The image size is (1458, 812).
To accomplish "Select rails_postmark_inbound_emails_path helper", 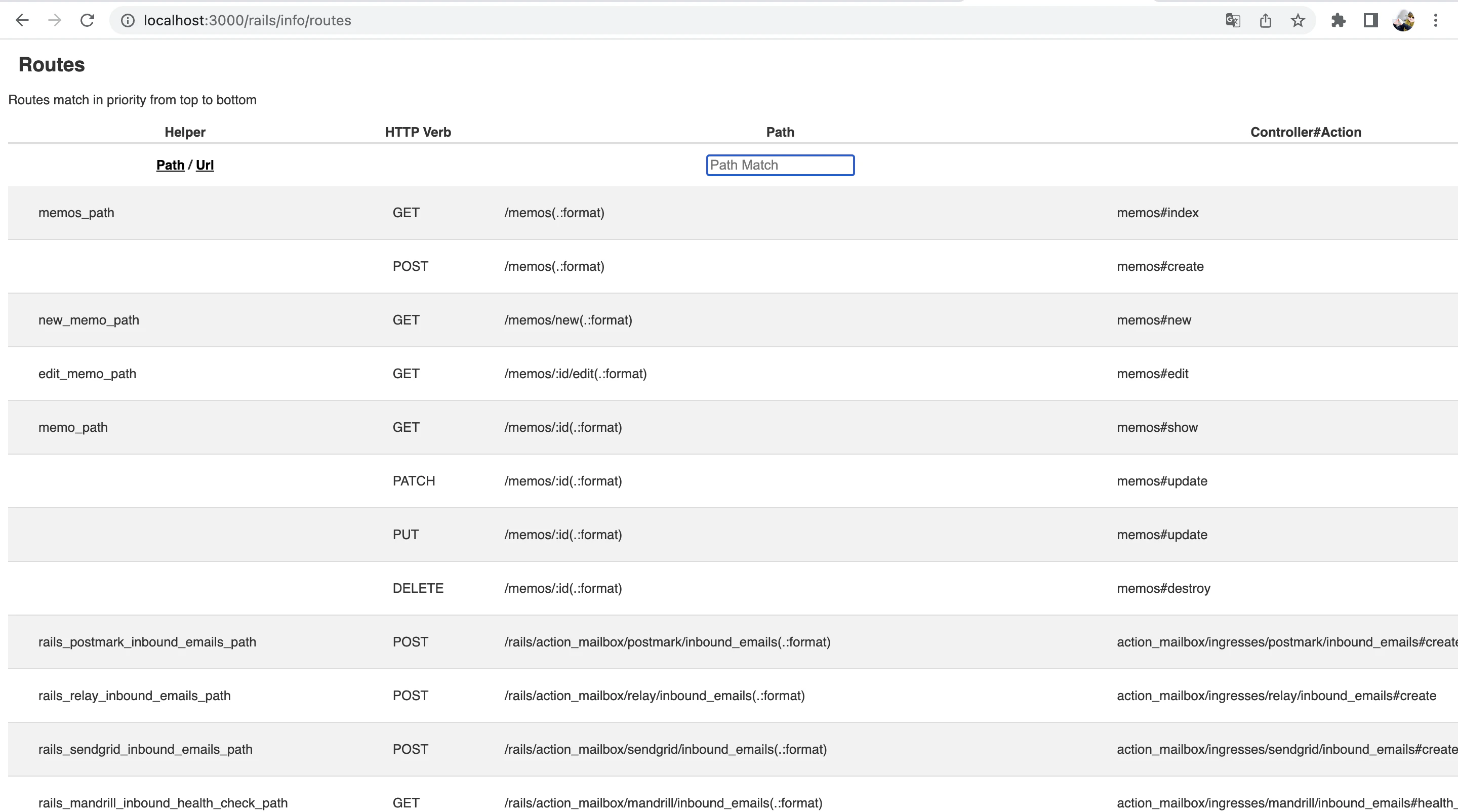I will tap(147, 642).
